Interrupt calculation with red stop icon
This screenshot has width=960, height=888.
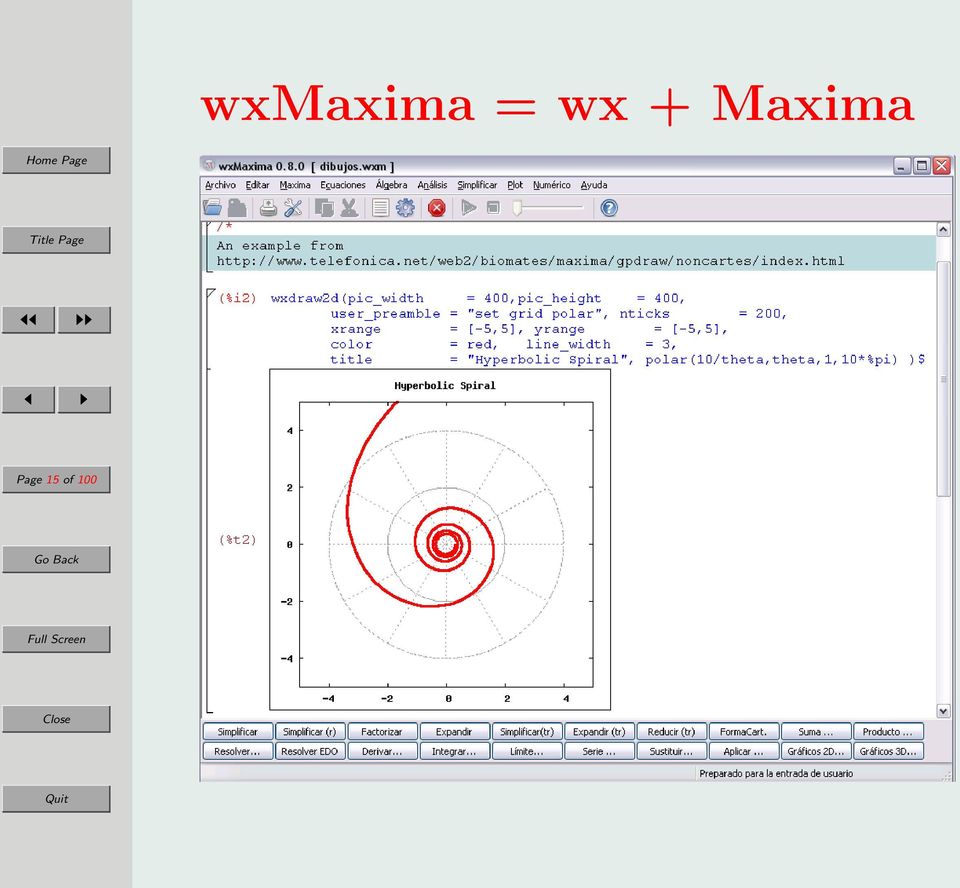pyautogui.click(x=437, y=208)
